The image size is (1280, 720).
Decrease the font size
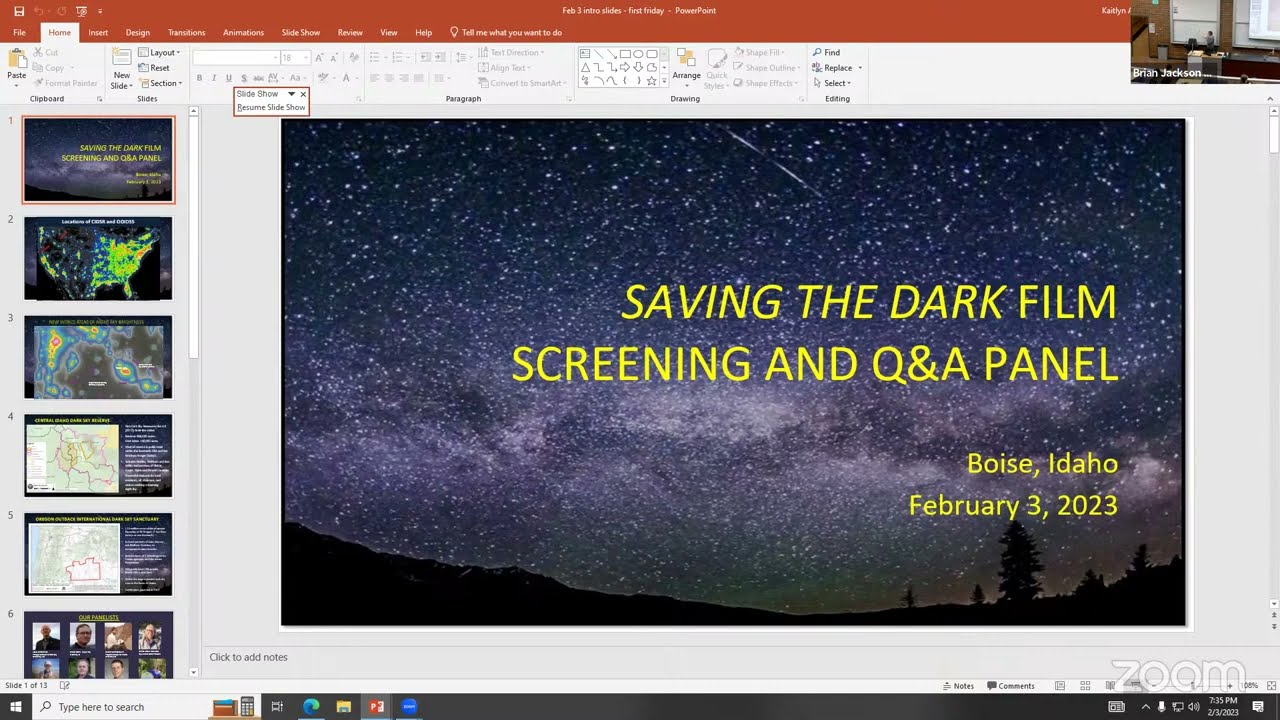335,58
